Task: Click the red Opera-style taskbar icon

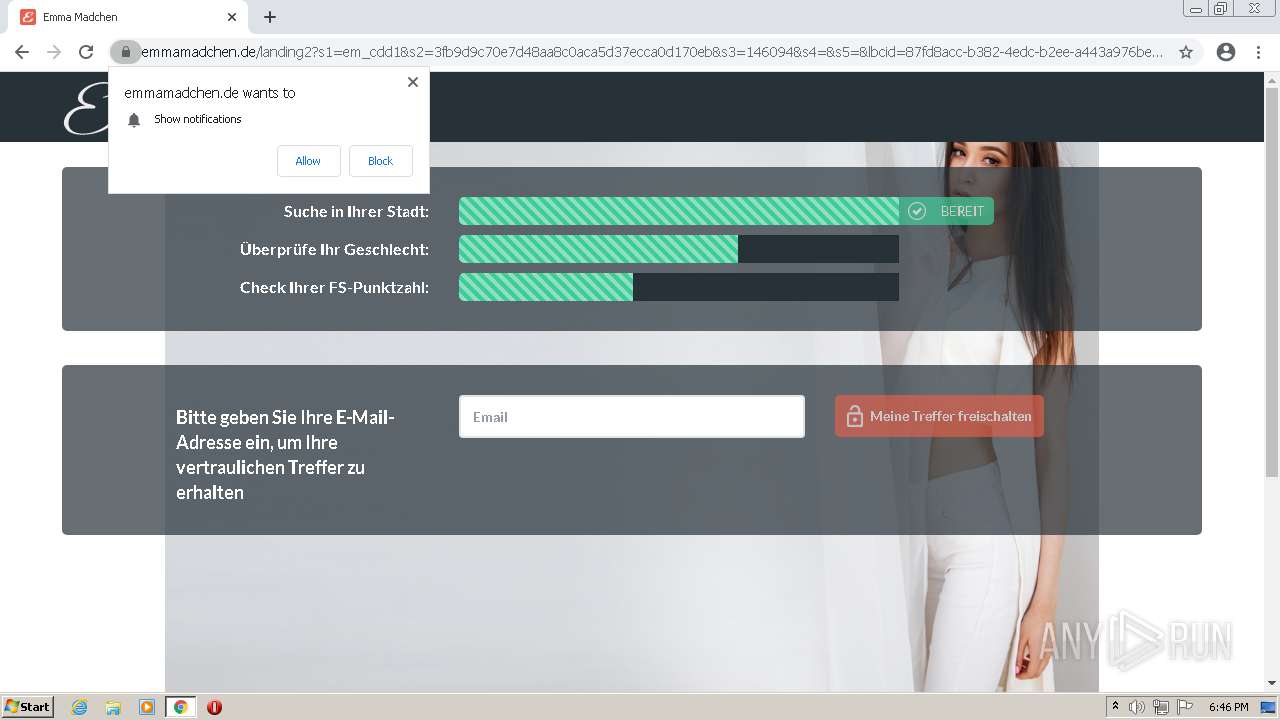Action: (x=214, y=707)
